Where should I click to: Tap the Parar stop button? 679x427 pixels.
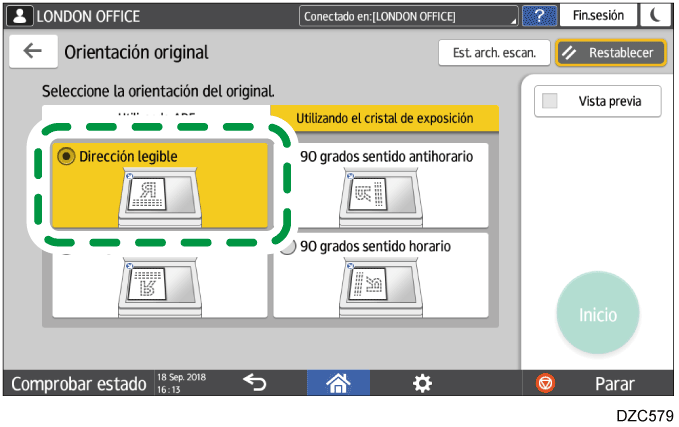point(614,383)
